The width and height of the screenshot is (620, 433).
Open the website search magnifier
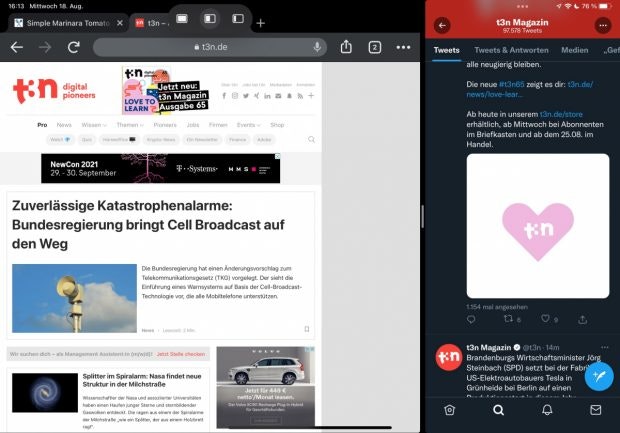coord(311,139)
